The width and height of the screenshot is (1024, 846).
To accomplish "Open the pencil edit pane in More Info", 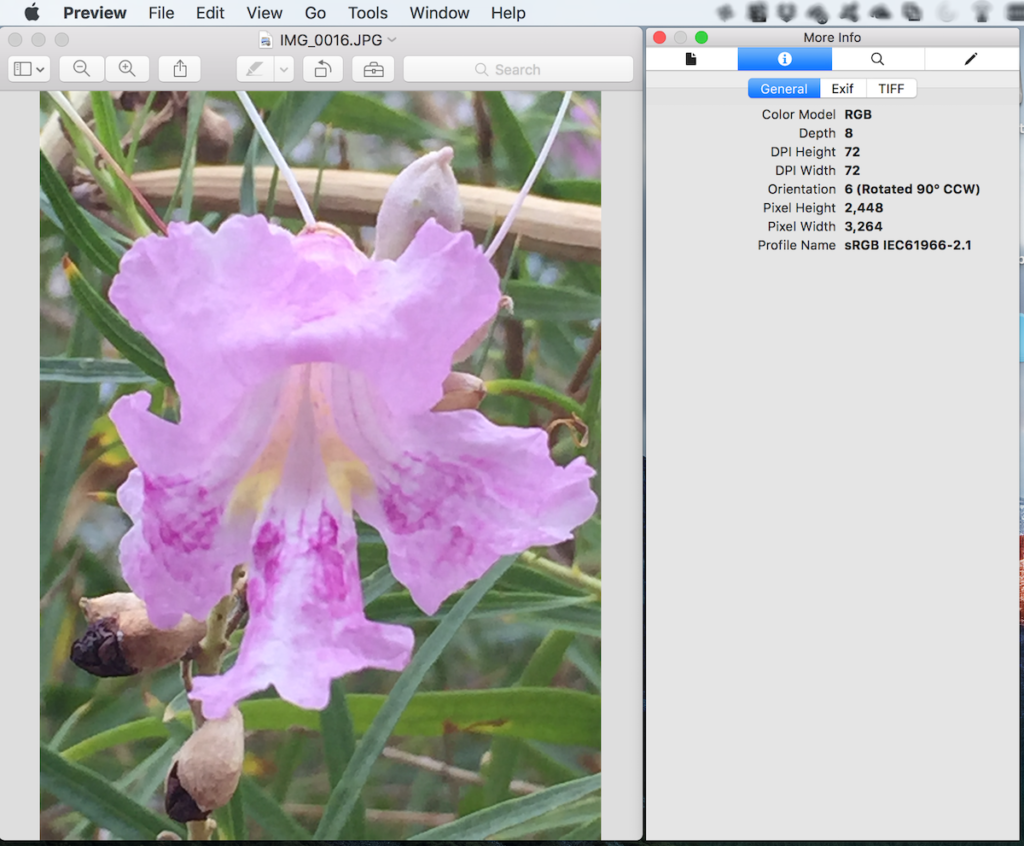I will [970, 59].
